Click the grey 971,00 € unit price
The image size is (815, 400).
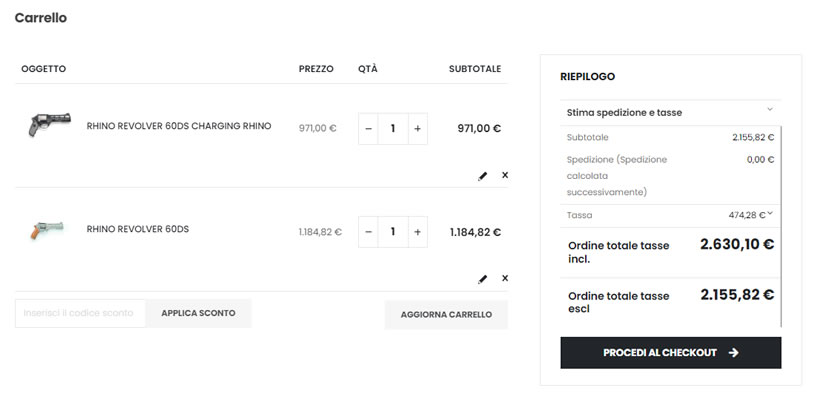click(x=318, y=128)
